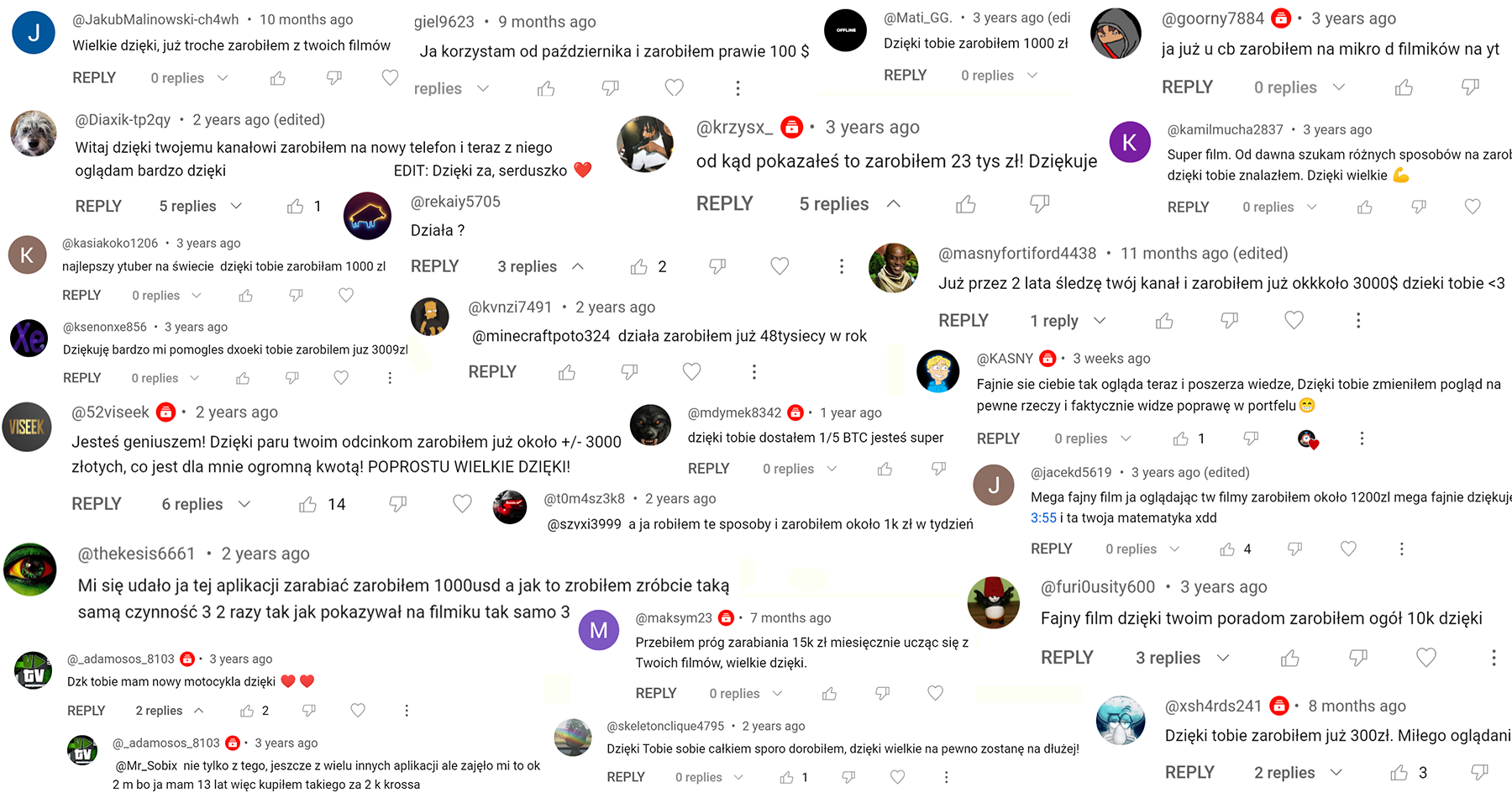The width and height of the screenshot is (1512, 798).
Task: Heart the comment by @kvnzi7491
Action: pos(691,371)
